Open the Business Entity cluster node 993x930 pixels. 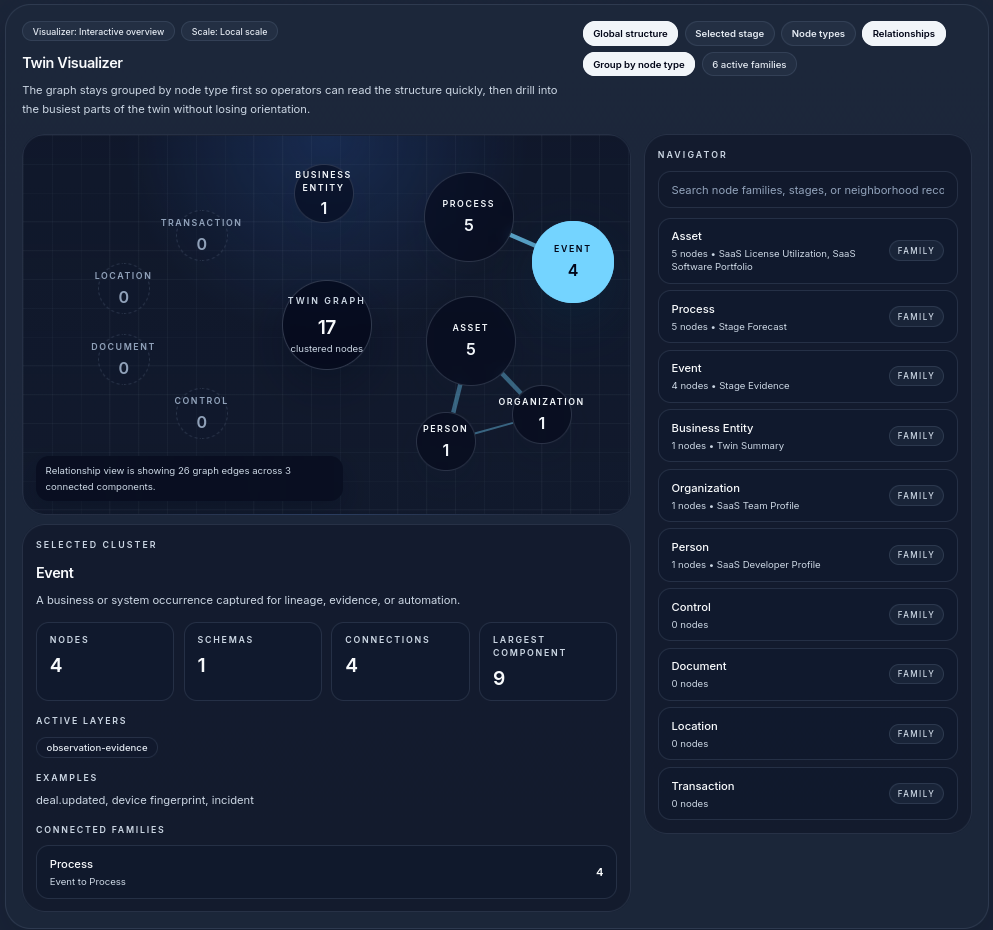(323, 193)
